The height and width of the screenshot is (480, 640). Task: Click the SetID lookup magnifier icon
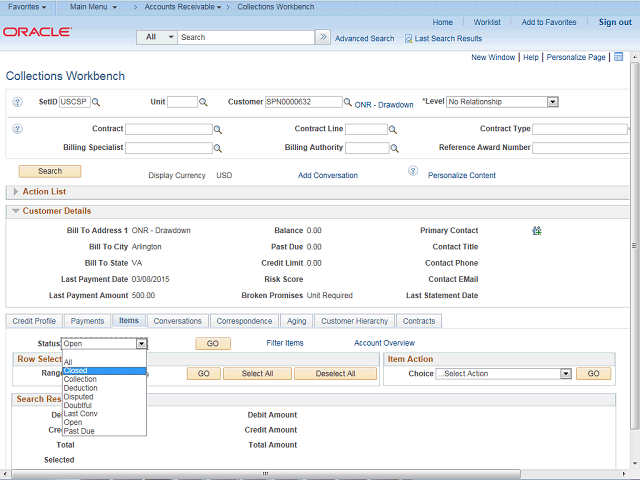tap(97, 102)
